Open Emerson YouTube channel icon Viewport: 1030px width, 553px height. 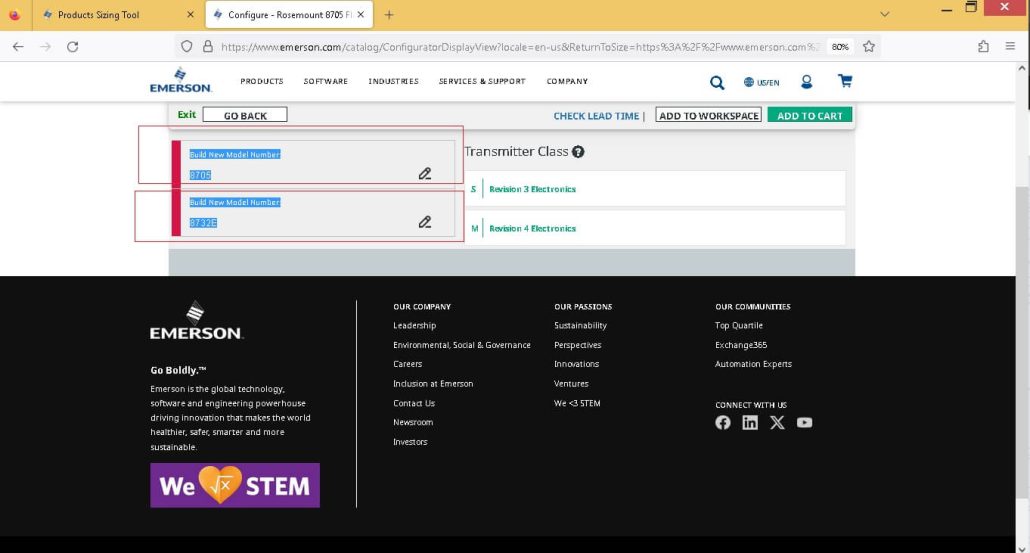coord(804,422)
